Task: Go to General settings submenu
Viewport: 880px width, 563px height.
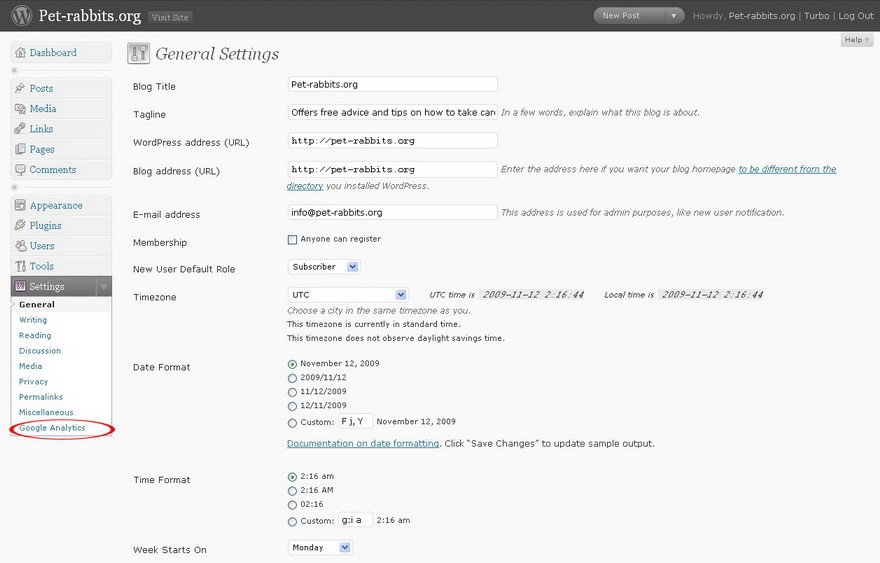Action: pyautogui.click(x=37, y=304)
